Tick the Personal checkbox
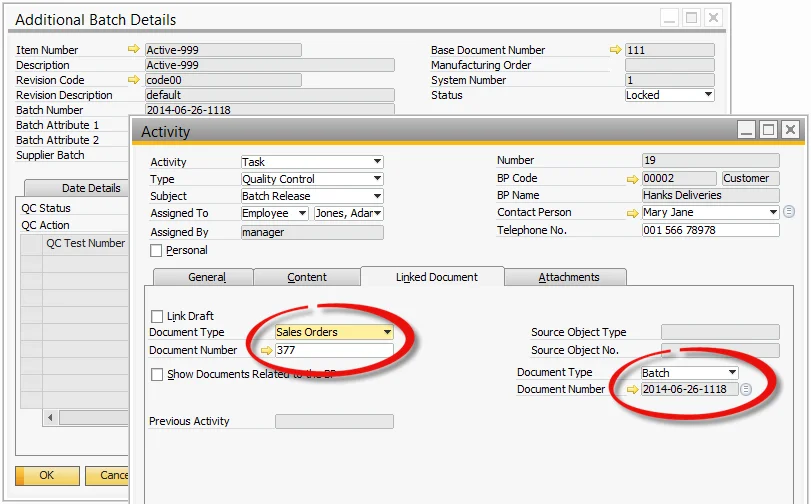Screen dimensions: 811x504 click(156, 250)
